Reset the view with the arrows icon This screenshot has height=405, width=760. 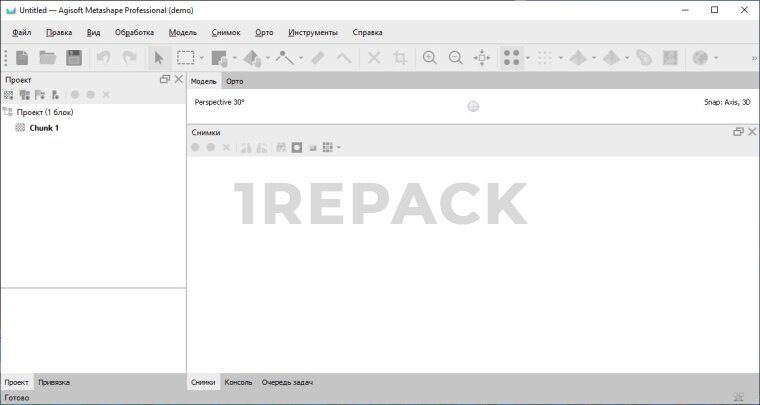coord(482,58)
